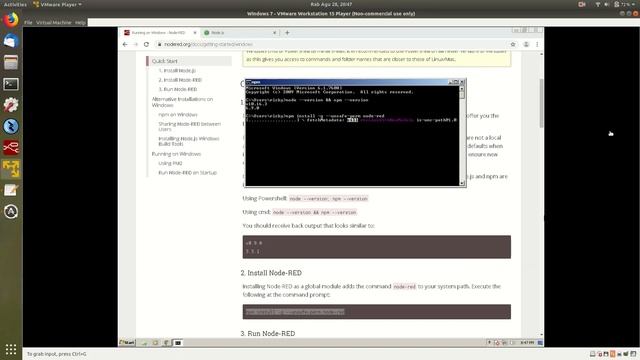Go to '1. Install Node.js' sidebar link
Viewport: 640px width, 360px height.
click(x=177, y=71)
